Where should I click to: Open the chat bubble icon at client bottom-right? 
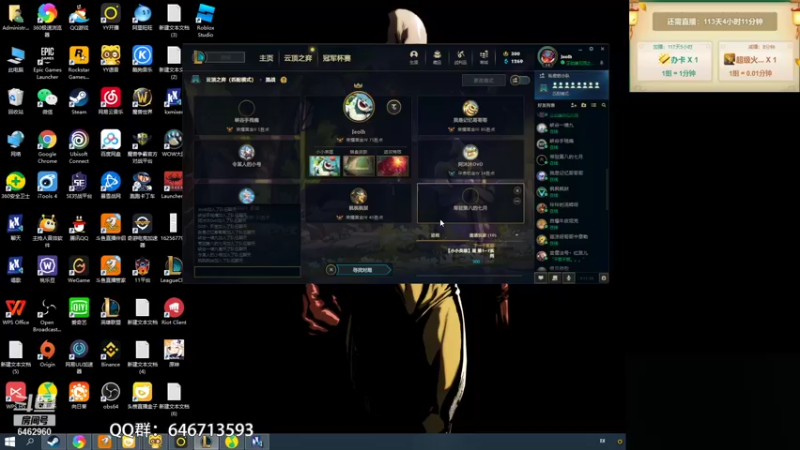click(x=541, y=278)
